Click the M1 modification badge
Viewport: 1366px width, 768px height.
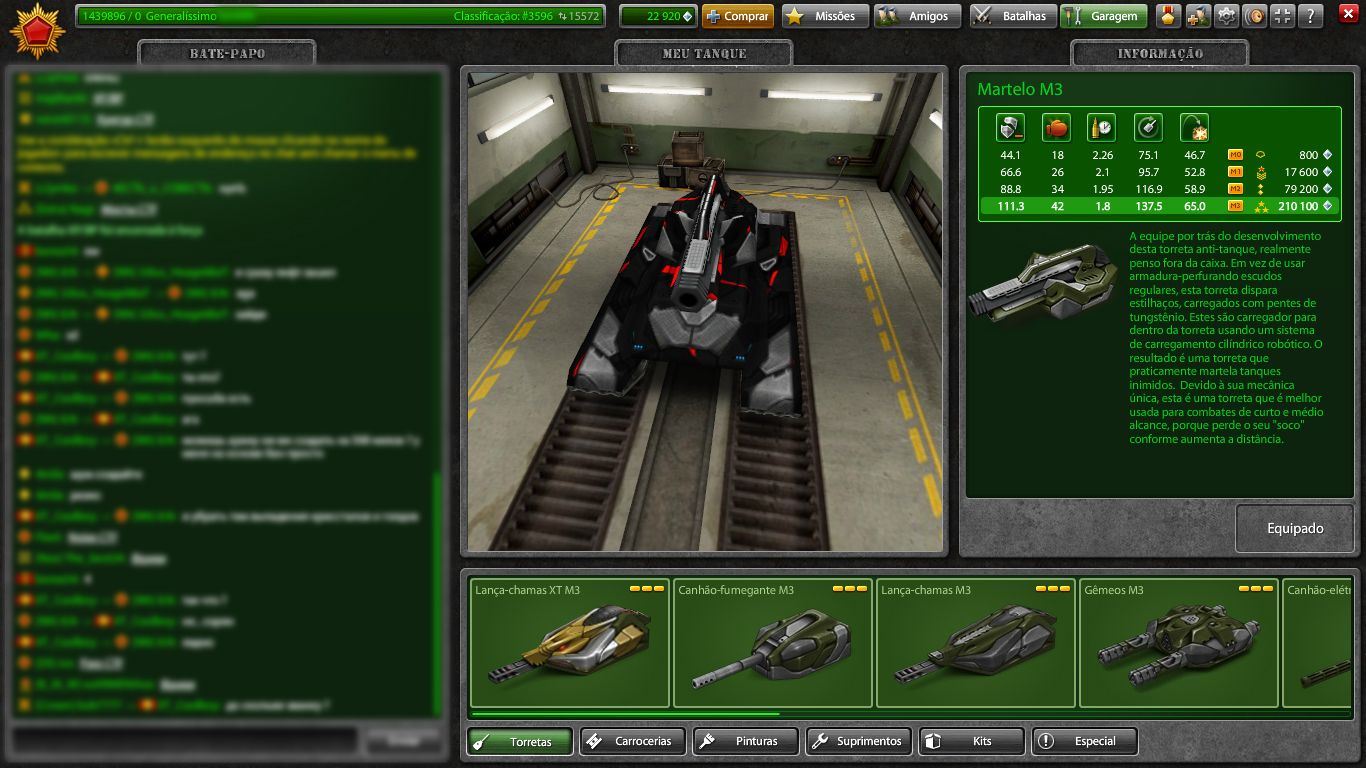[1235, 172]
